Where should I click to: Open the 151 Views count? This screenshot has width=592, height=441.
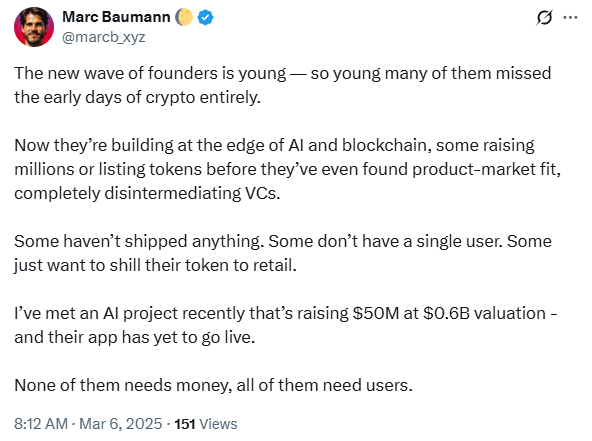click(206, 424)
